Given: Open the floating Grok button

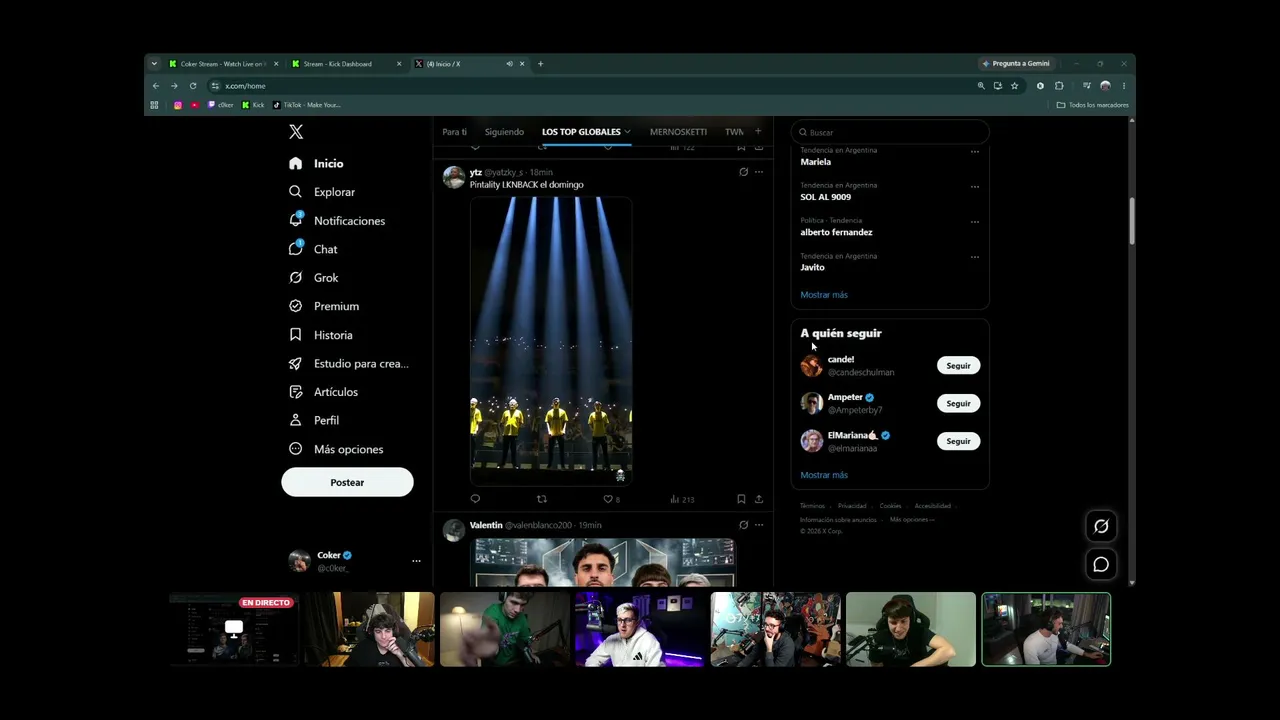Looking at the screenshot, I should tap(1101, 526).
